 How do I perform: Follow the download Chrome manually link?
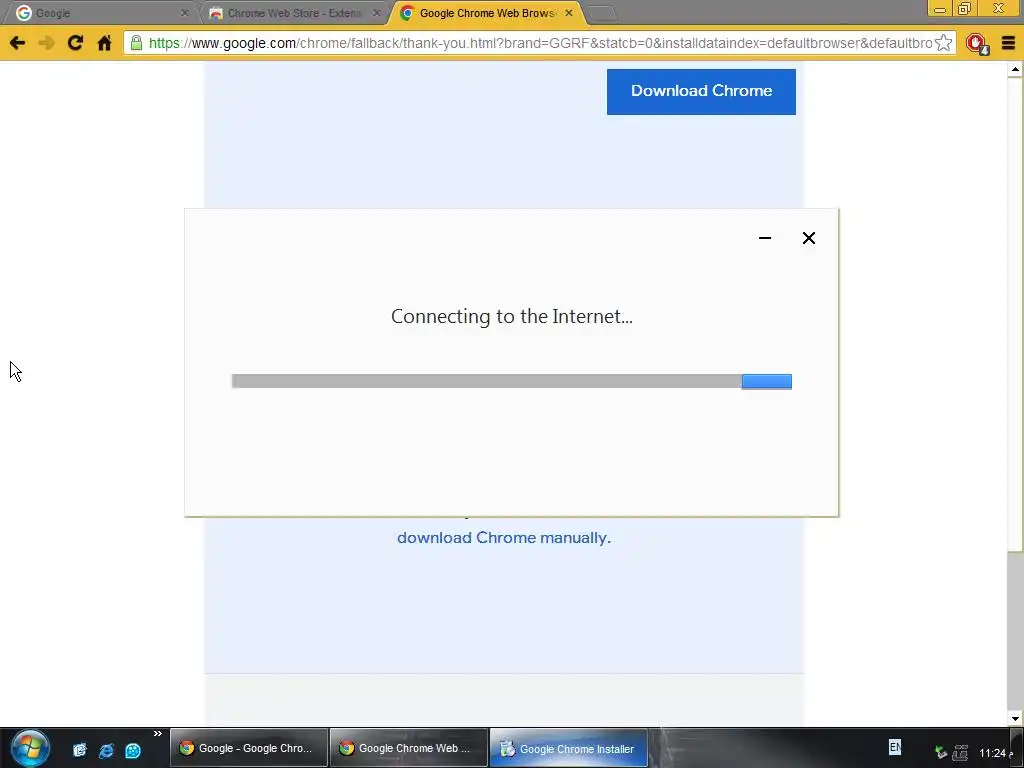tap(504, 538)
